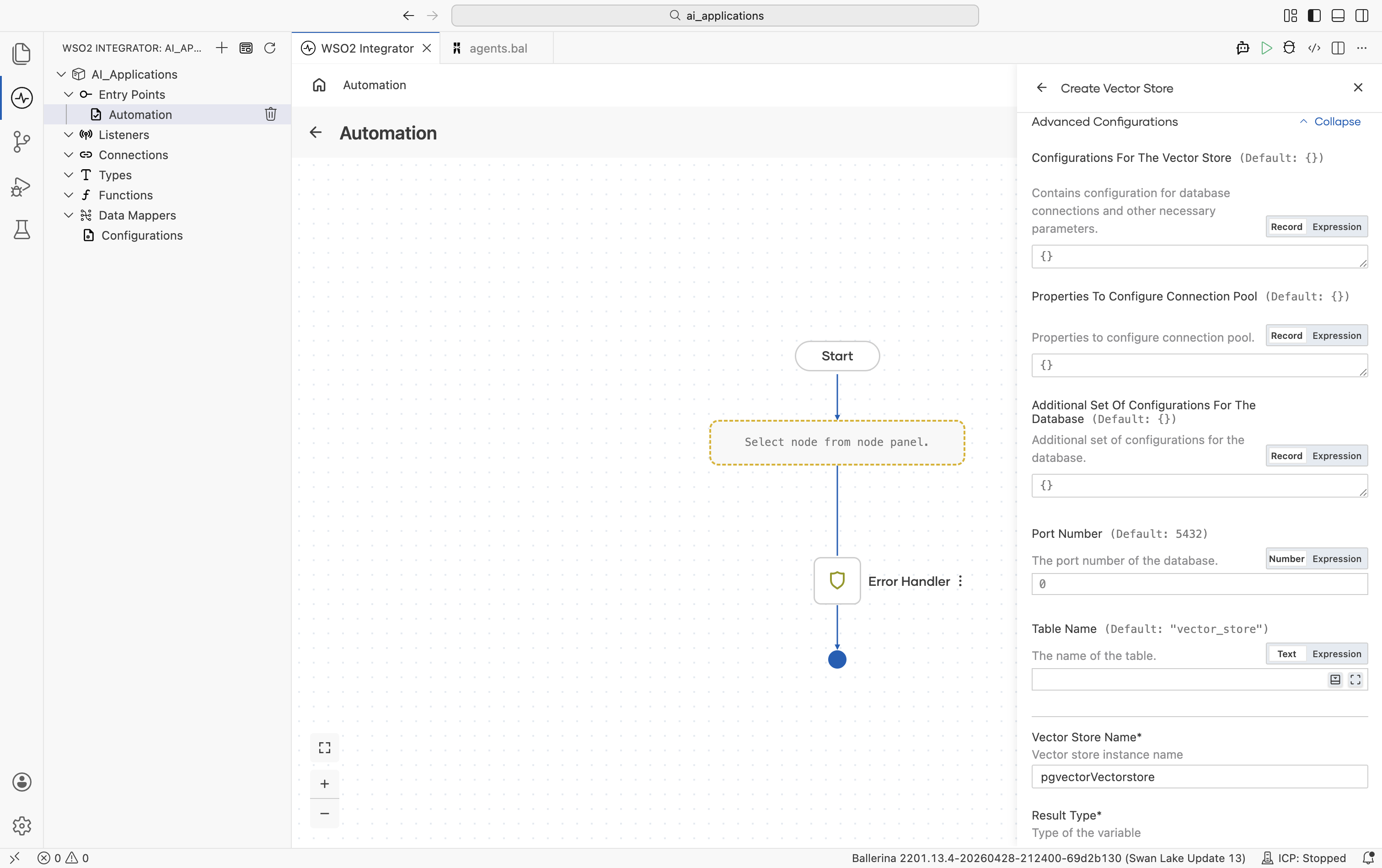Open Error Handler options menu

[x=960, y=581]
